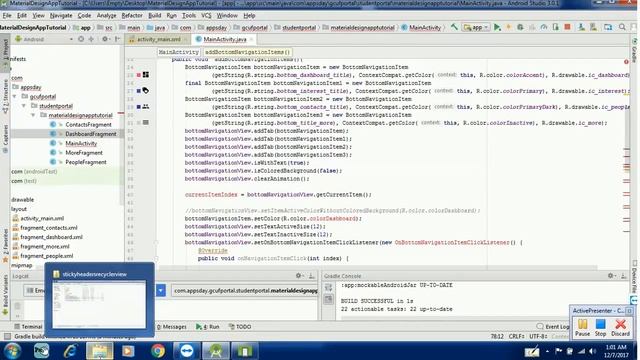Click system tray volume icon

coord(592,351)
